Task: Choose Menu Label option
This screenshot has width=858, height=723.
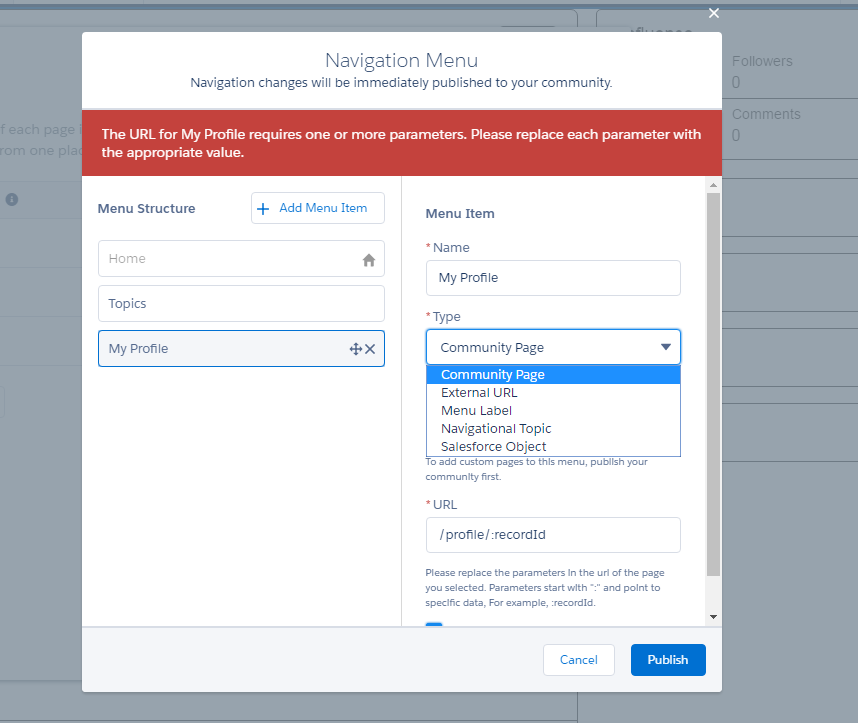Action: coord(553,410)
